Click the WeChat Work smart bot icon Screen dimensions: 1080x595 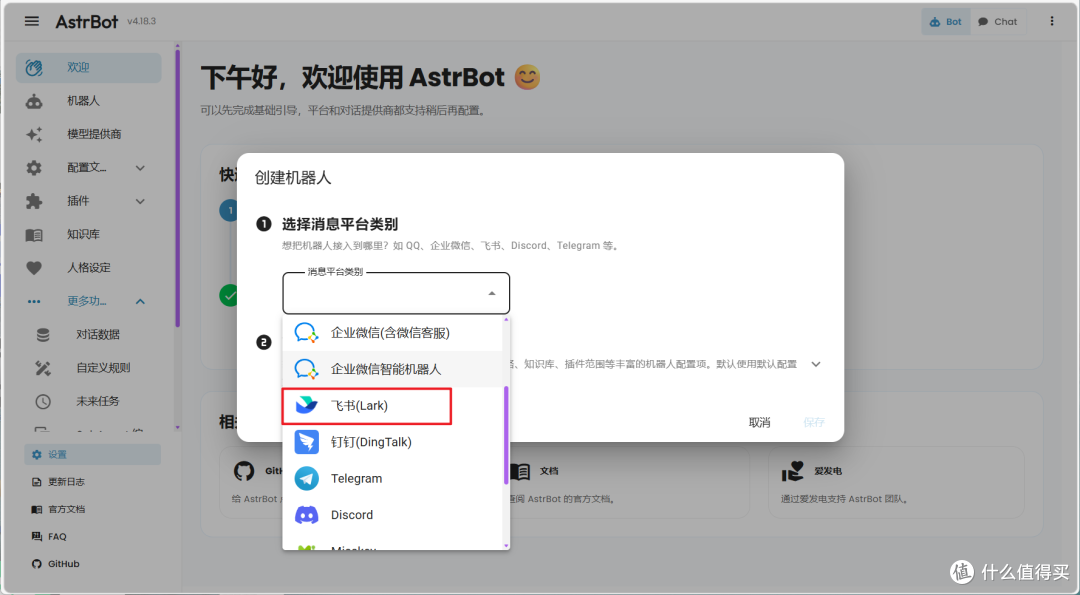[307, 369]
